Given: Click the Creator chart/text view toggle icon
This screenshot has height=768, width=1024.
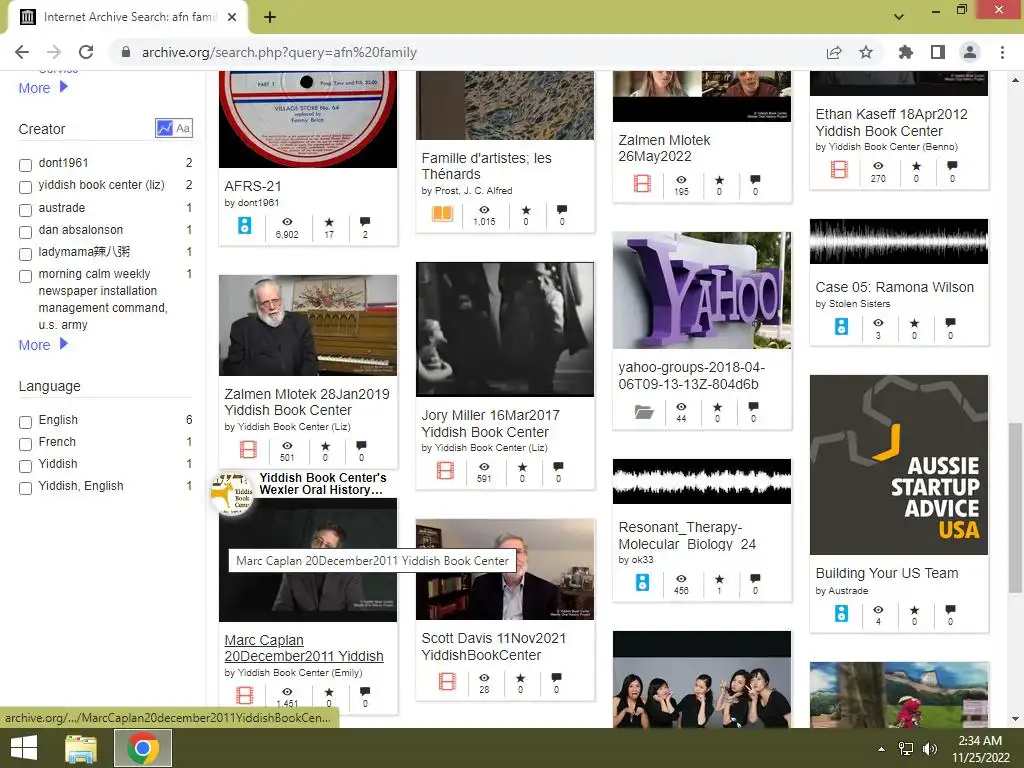Looking at the screenshot, I should click(174, 128).
